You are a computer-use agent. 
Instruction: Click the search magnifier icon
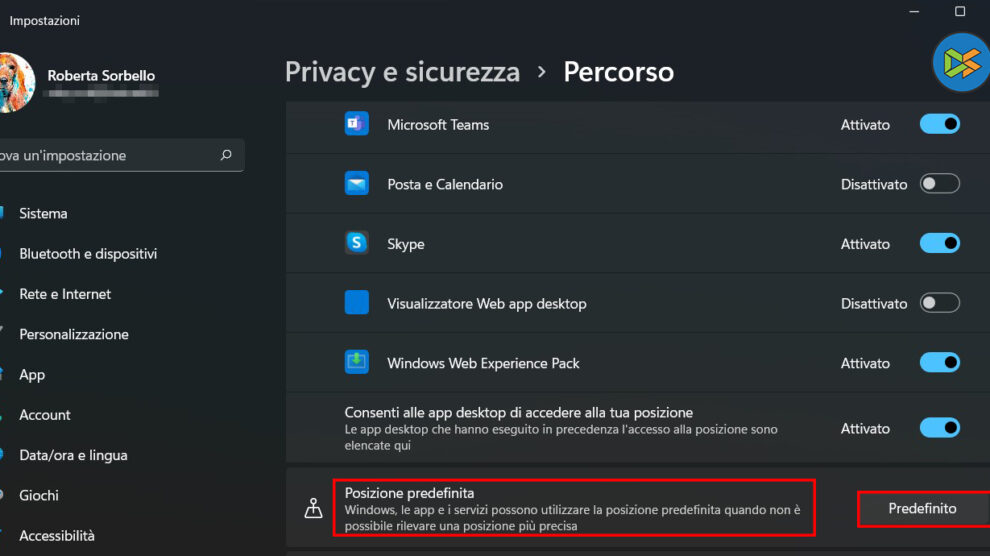coord(226,156)
